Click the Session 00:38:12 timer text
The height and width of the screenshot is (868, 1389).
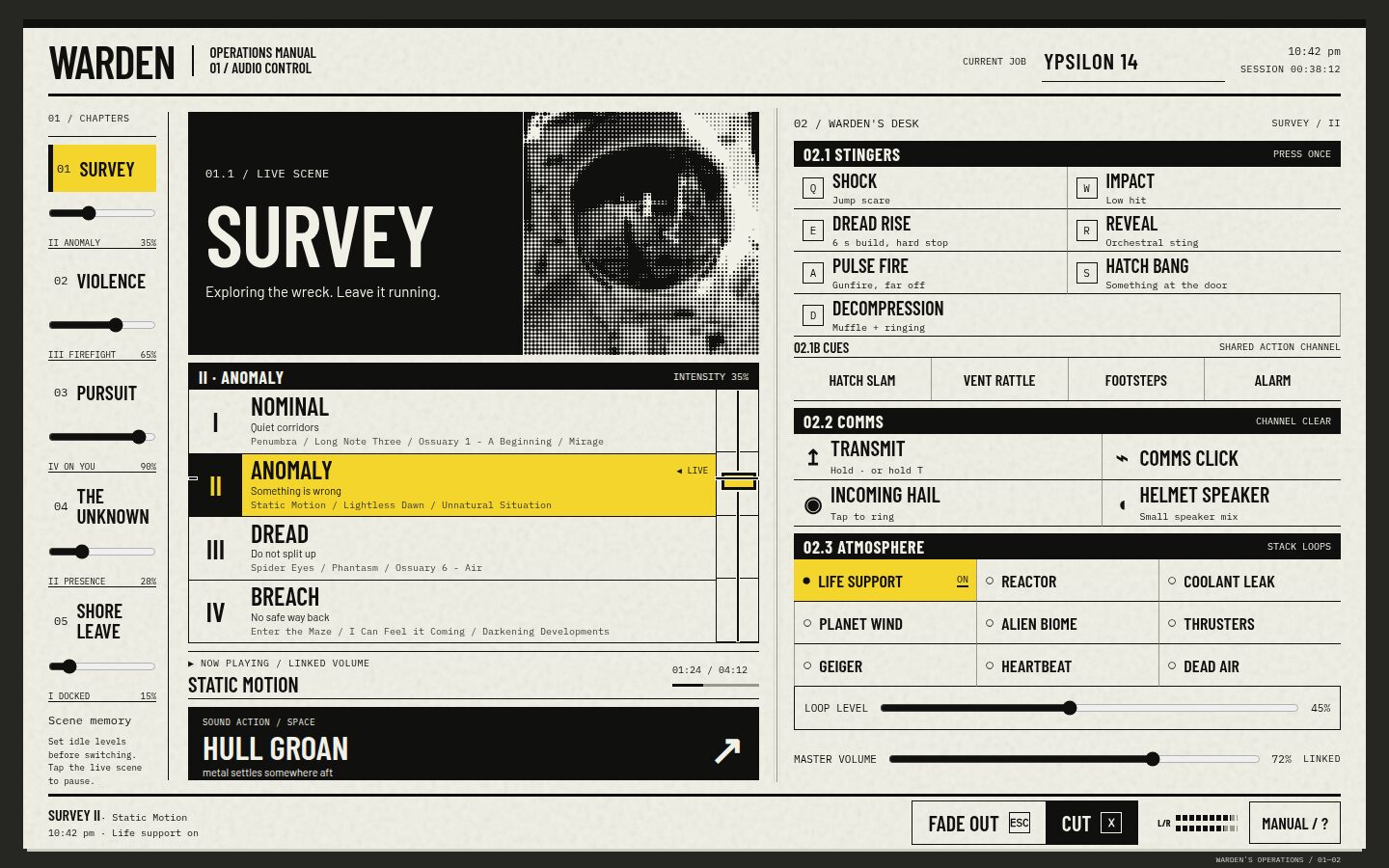(1290, 69)
